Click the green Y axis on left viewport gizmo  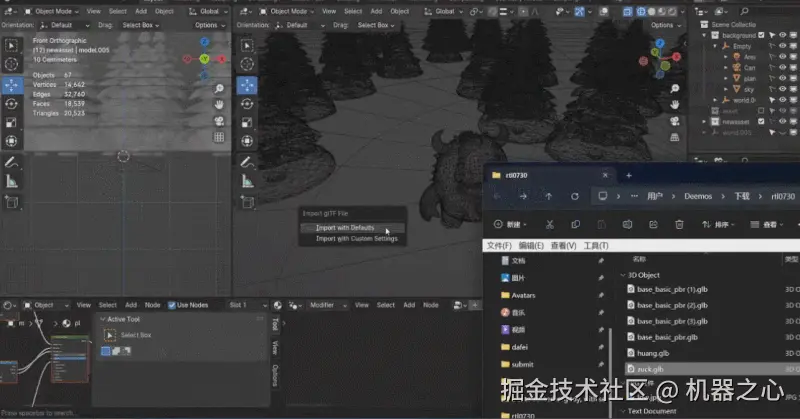click(x=204, y=59)
